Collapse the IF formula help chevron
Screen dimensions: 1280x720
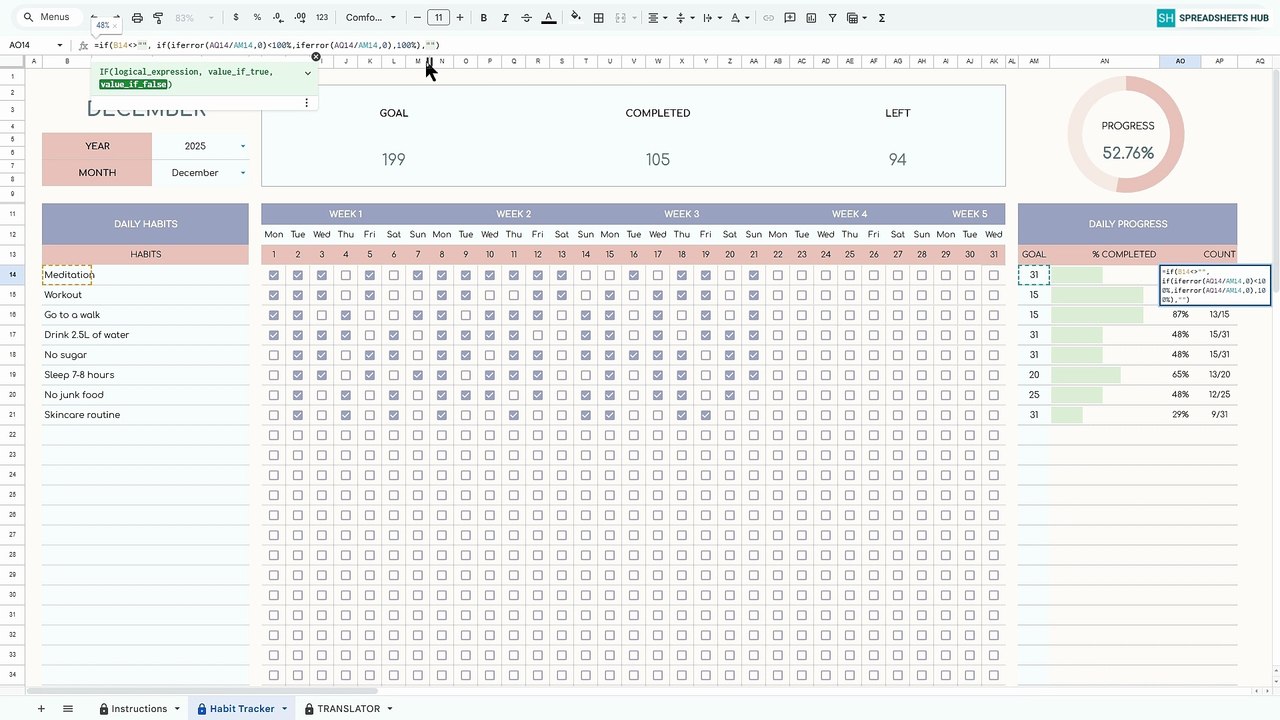pyautogui.click(x=308, y=72)
